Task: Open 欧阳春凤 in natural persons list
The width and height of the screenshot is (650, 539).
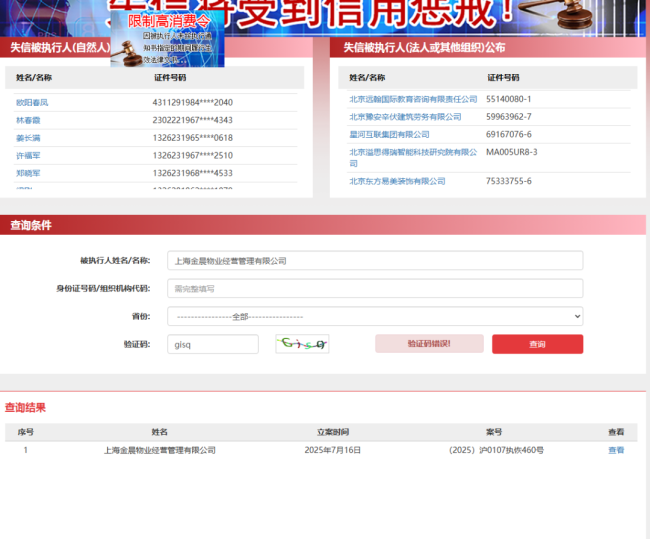Action: click(x=32, y=102)
